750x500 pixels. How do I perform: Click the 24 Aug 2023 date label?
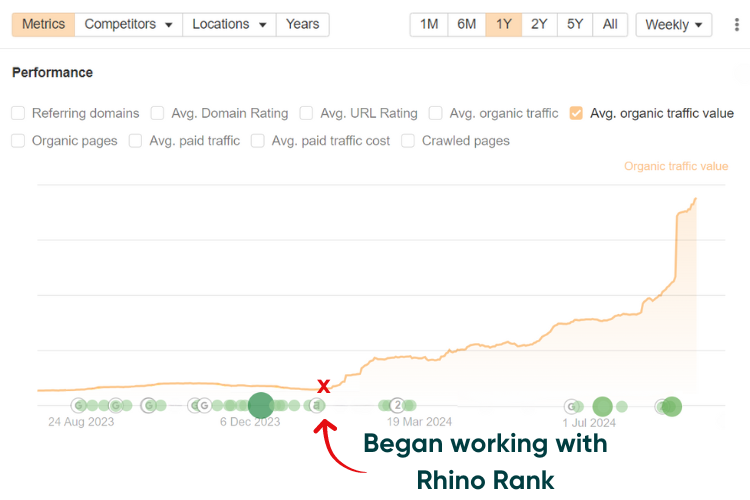click(x=81, y=422)
